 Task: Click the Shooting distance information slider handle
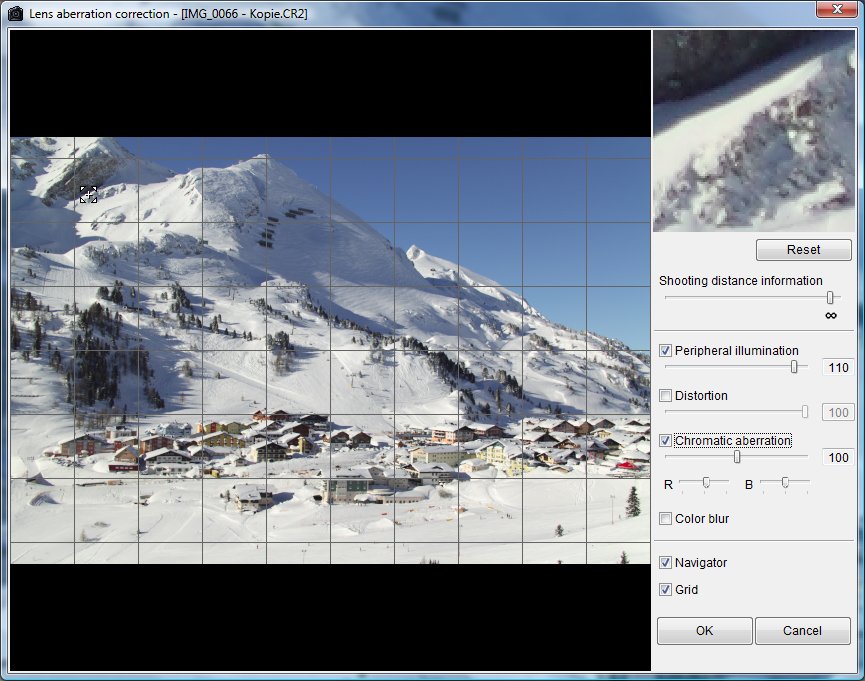coord(830,297)
